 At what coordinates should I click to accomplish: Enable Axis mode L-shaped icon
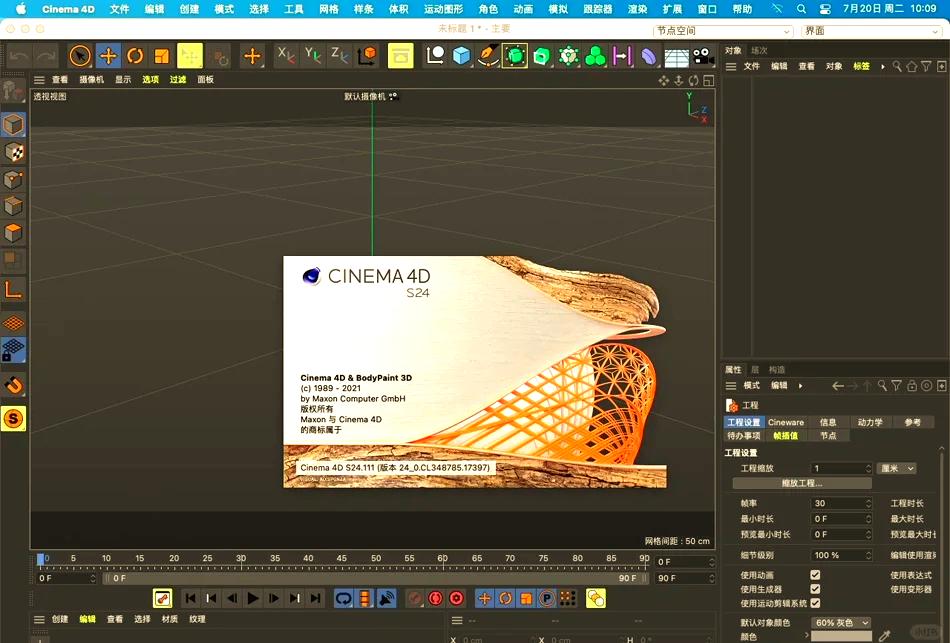coord(13,290)
